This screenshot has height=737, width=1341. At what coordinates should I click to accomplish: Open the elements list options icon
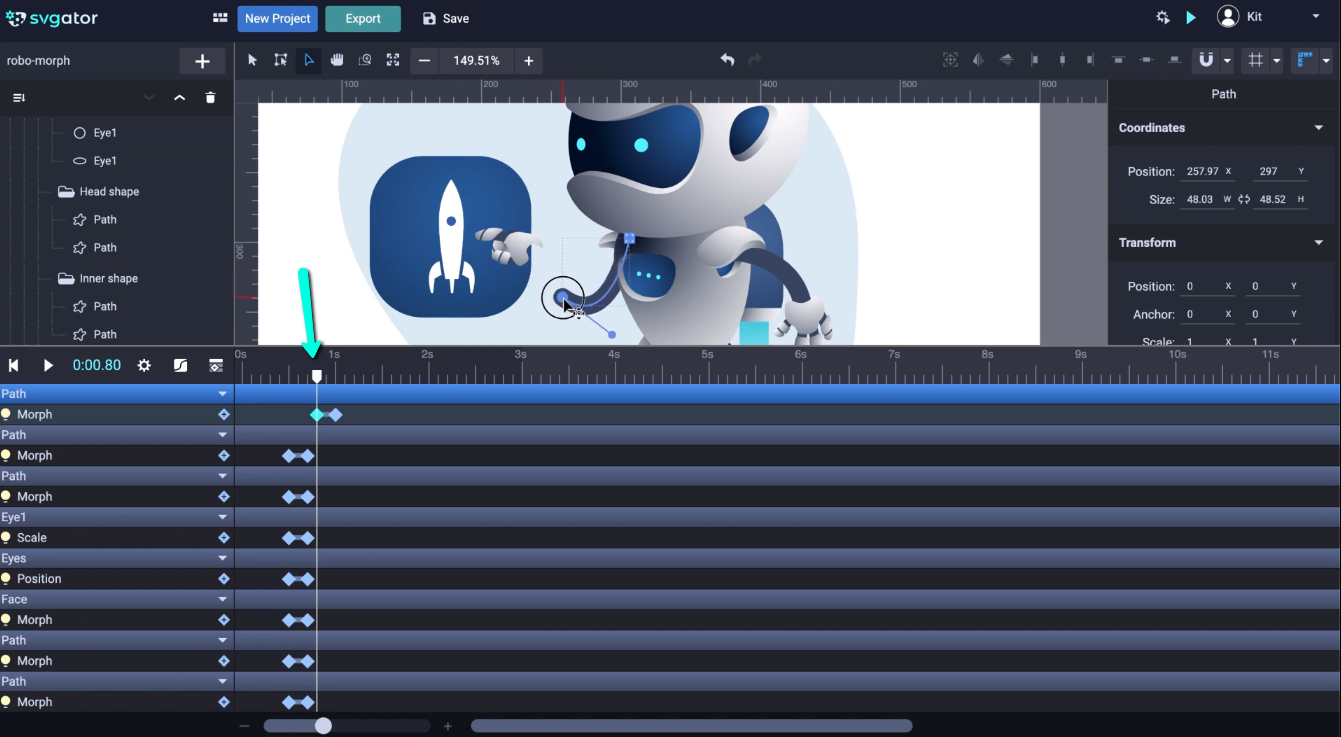[18, 98]
